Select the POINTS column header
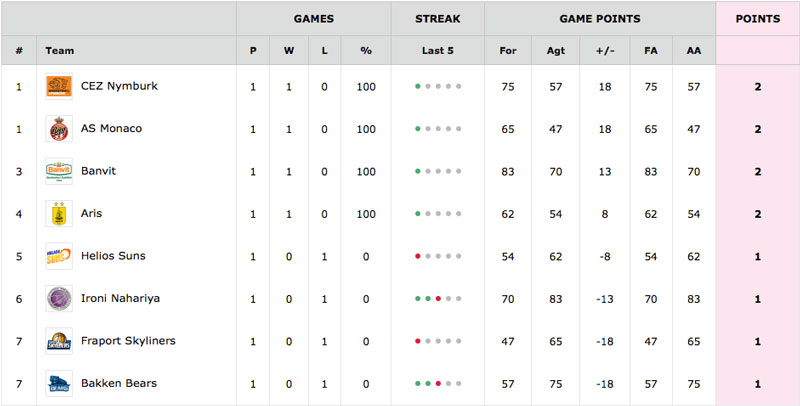Image resolution: width=800 pixels, height=406 pixels. [758, 19]
